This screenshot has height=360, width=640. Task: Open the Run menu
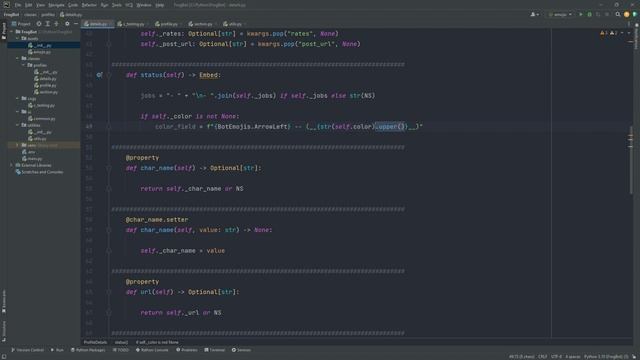point(104,5)
